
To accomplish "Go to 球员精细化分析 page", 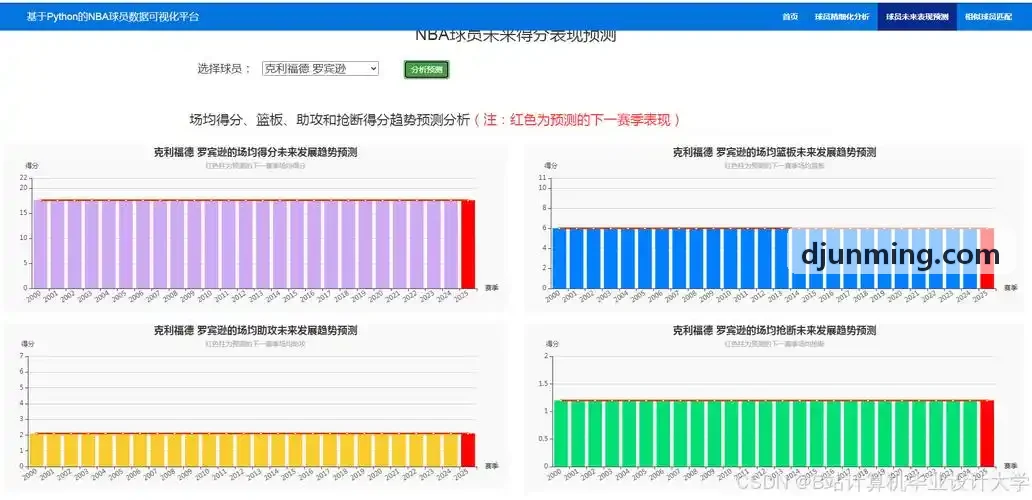I will click(841, 16).
